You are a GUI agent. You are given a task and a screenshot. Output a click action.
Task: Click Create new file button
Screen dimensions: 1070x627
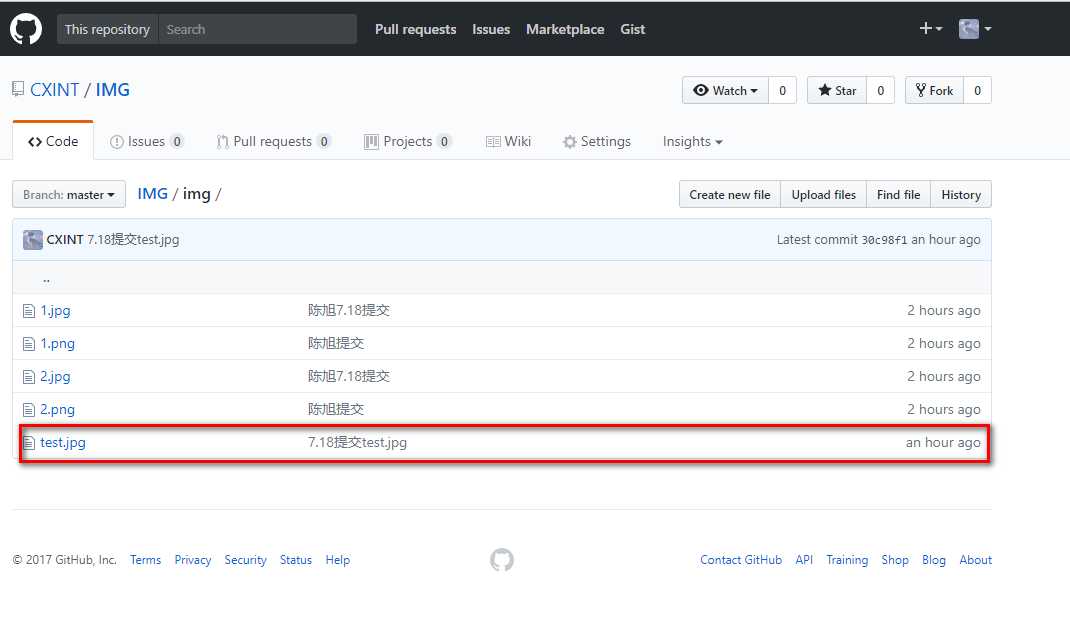coord(729,194)
